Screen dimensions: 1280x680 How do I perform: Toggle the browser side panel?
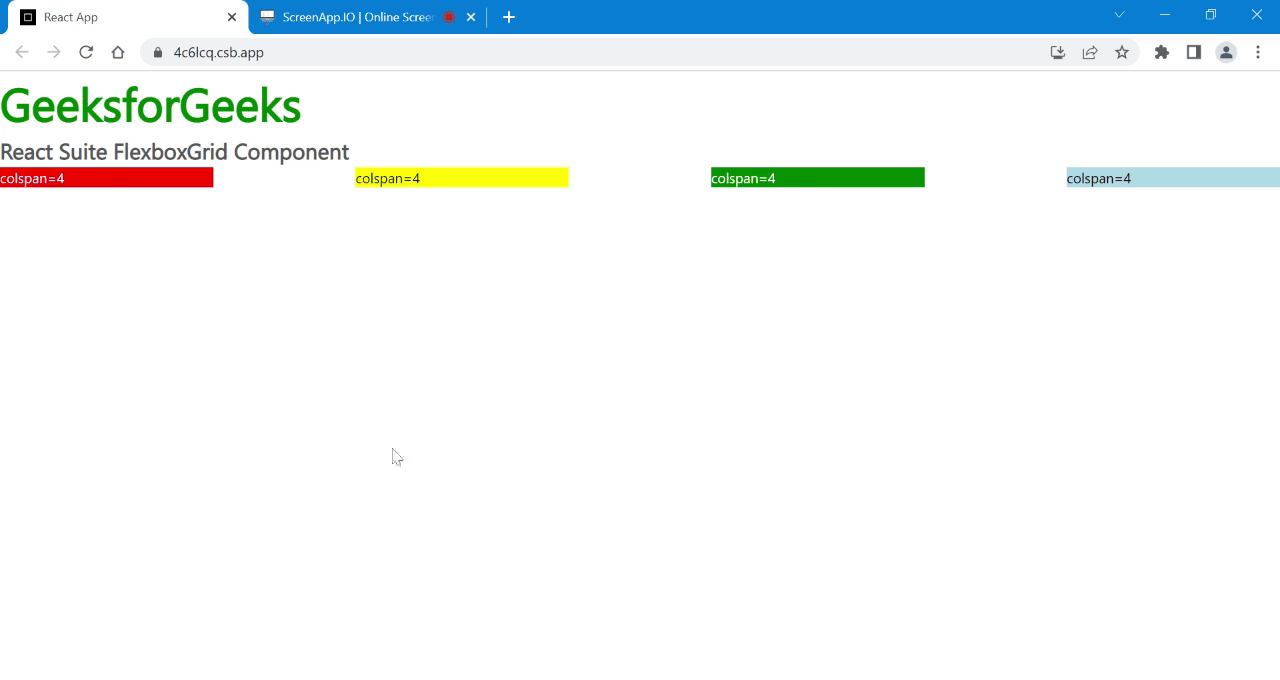[1194, 52]
